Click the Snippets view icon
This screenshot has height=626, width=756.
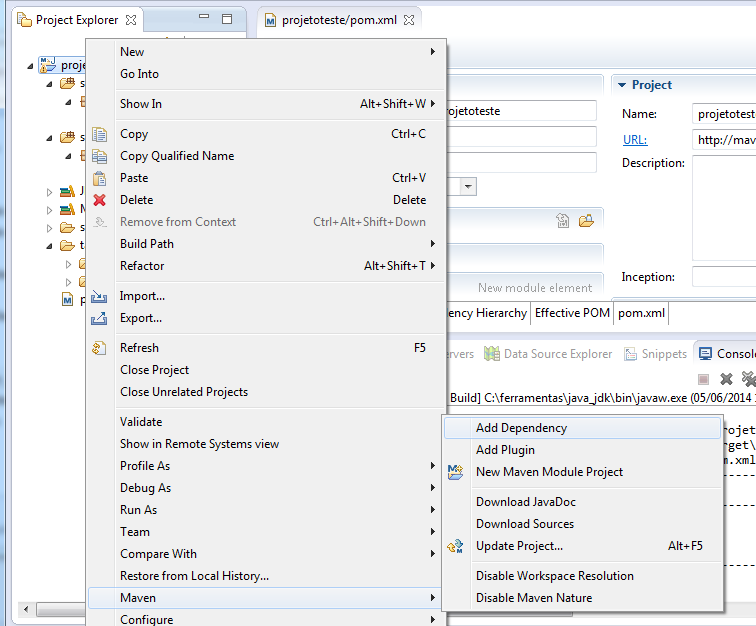point(630,354)
